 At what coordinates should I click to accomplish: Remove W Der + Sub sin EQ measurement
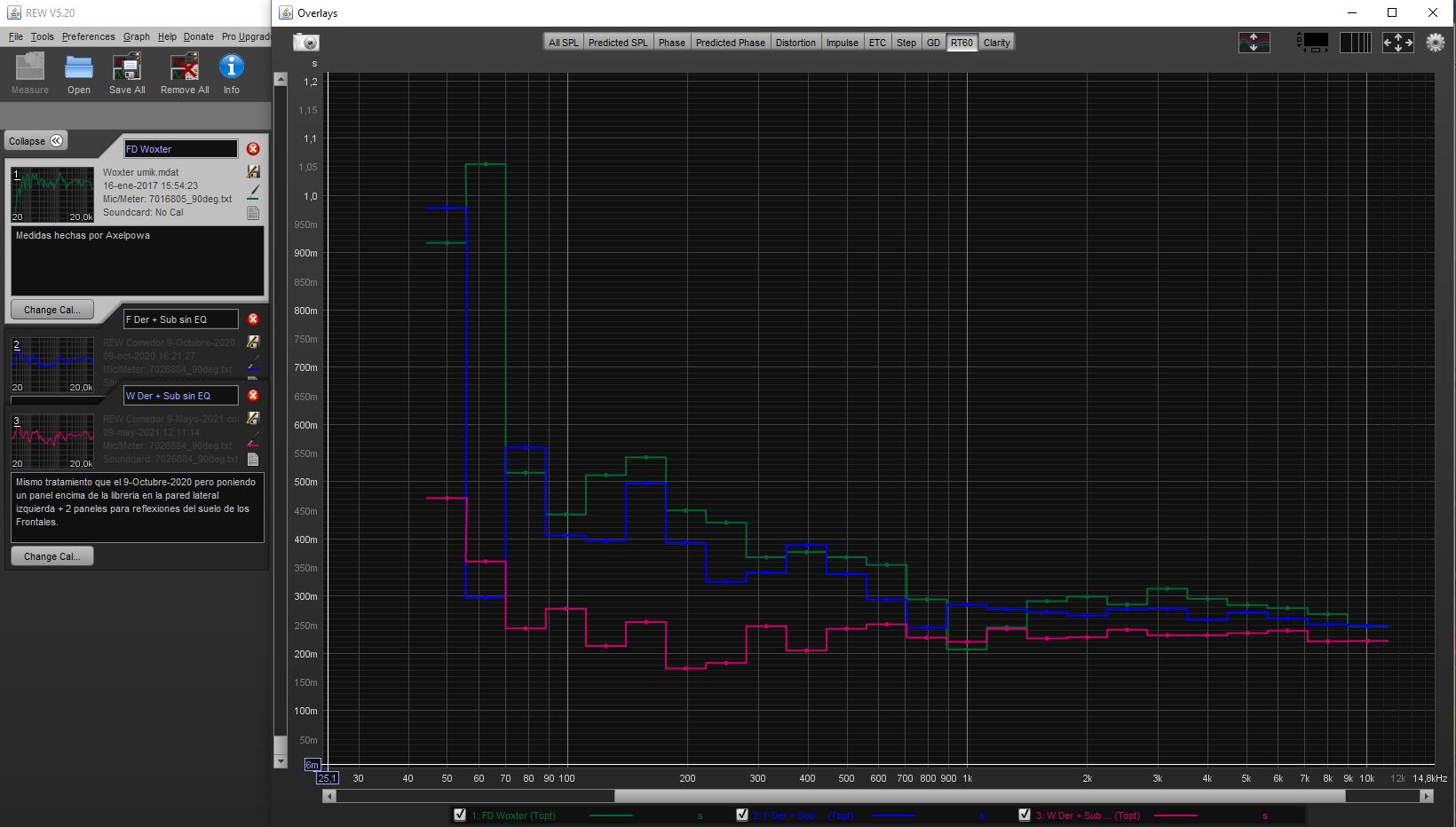[x=253, y=396]
